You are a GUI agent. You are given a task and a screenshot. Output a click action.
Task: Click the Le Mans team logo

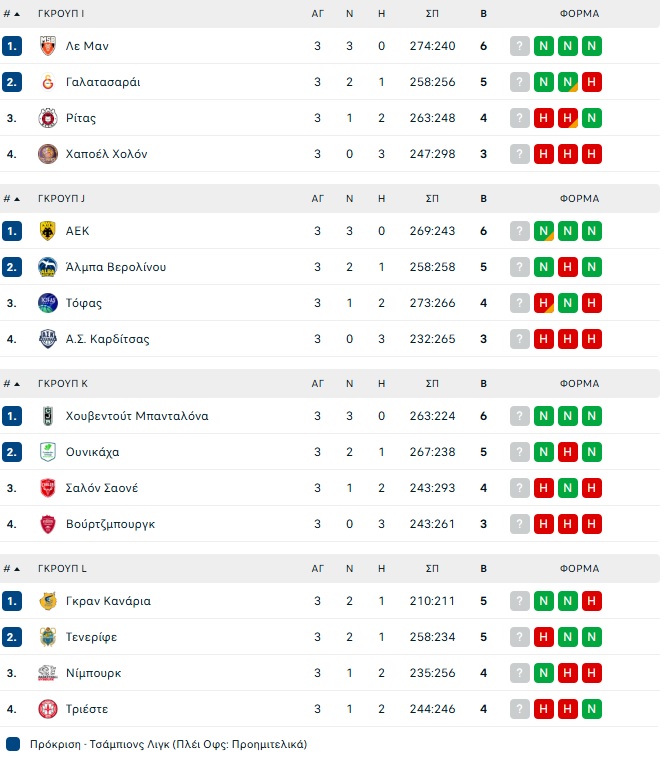pyautogui.click(x=47, y=46)
